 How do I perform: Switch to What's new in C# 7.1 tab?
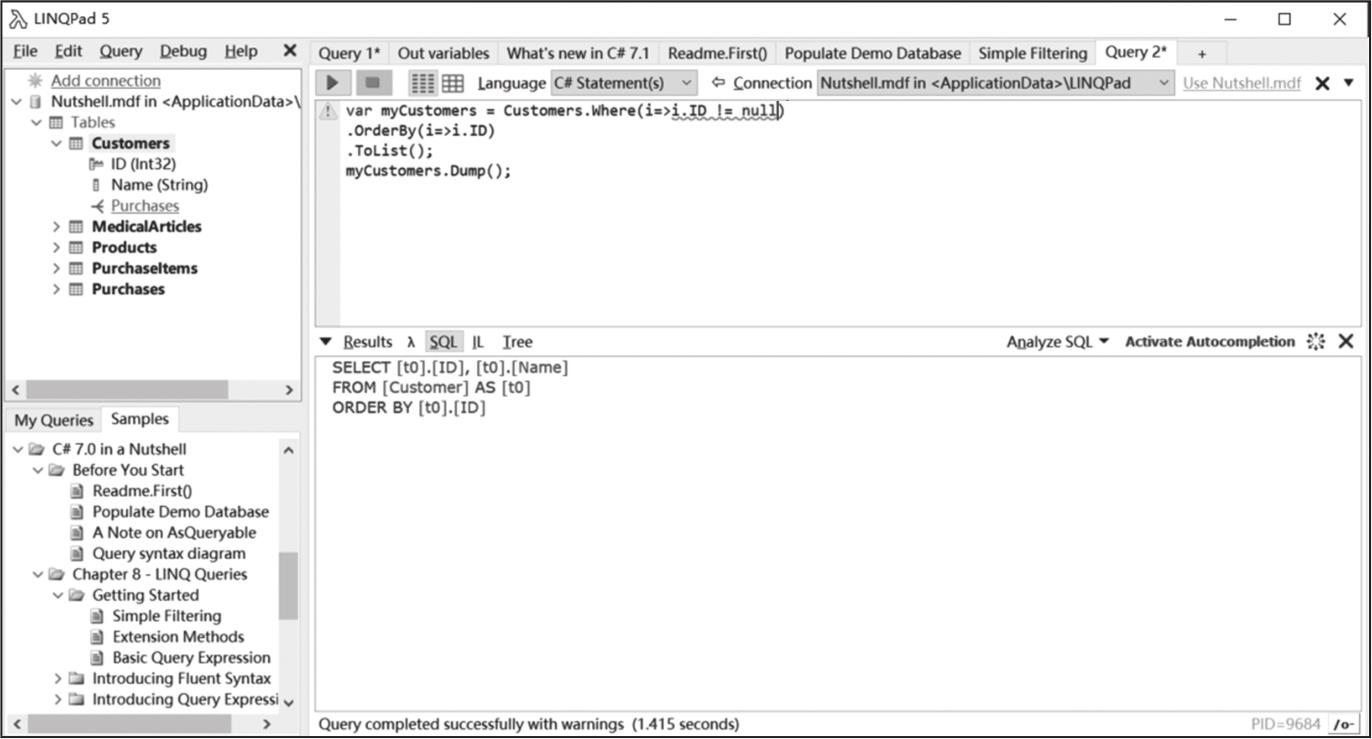[578, 54]
